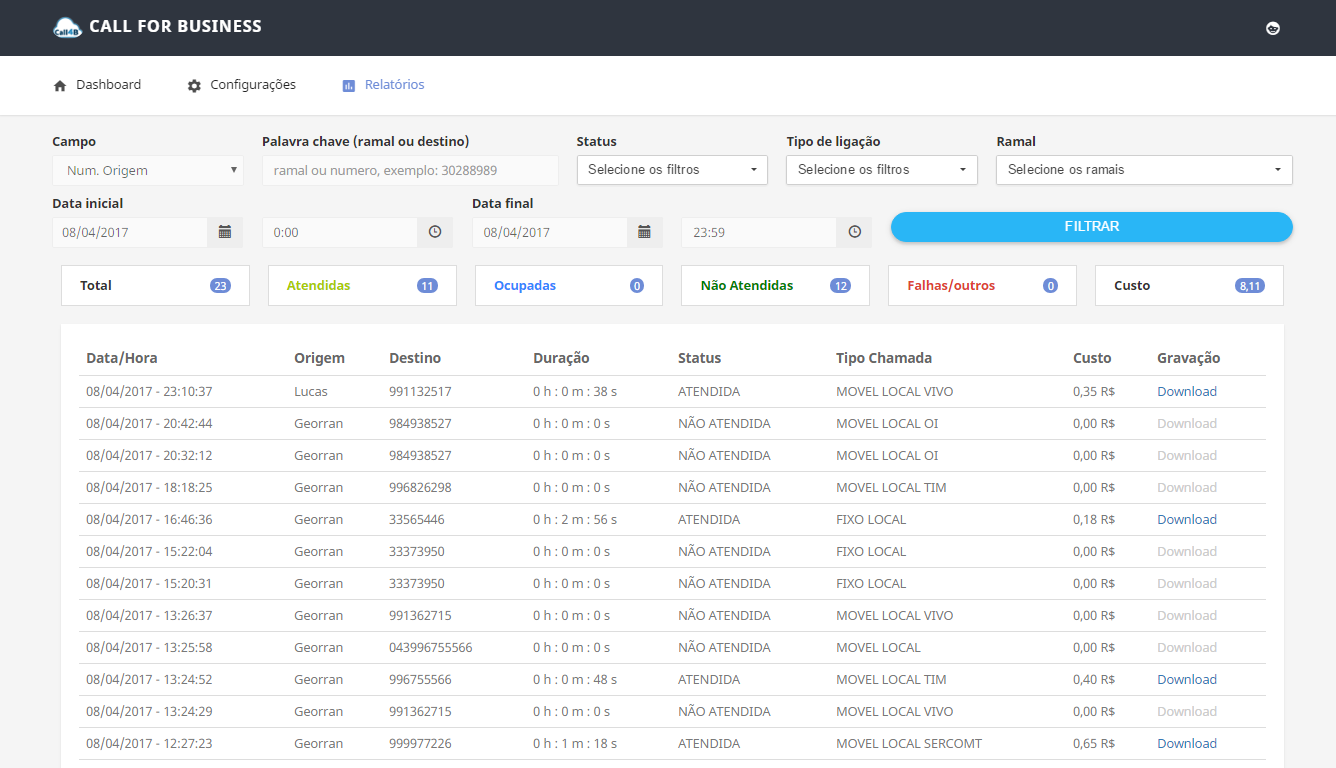Select the Total calls summary card

(x=155, y=285)
